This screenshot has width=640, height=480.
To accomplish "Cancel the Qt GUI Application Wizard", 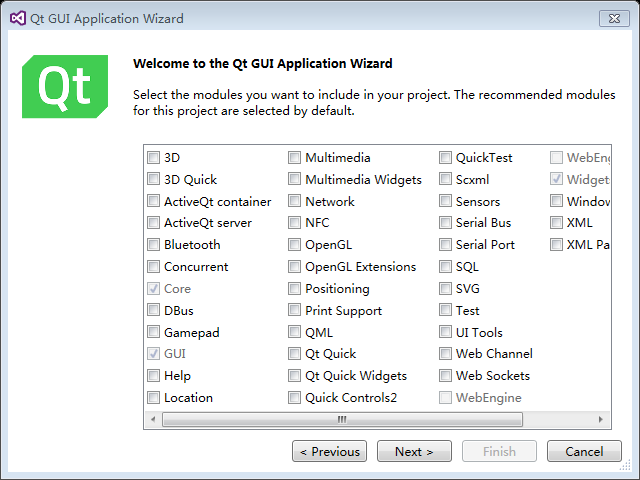I will pyautogui.click(x=584, y=451).
